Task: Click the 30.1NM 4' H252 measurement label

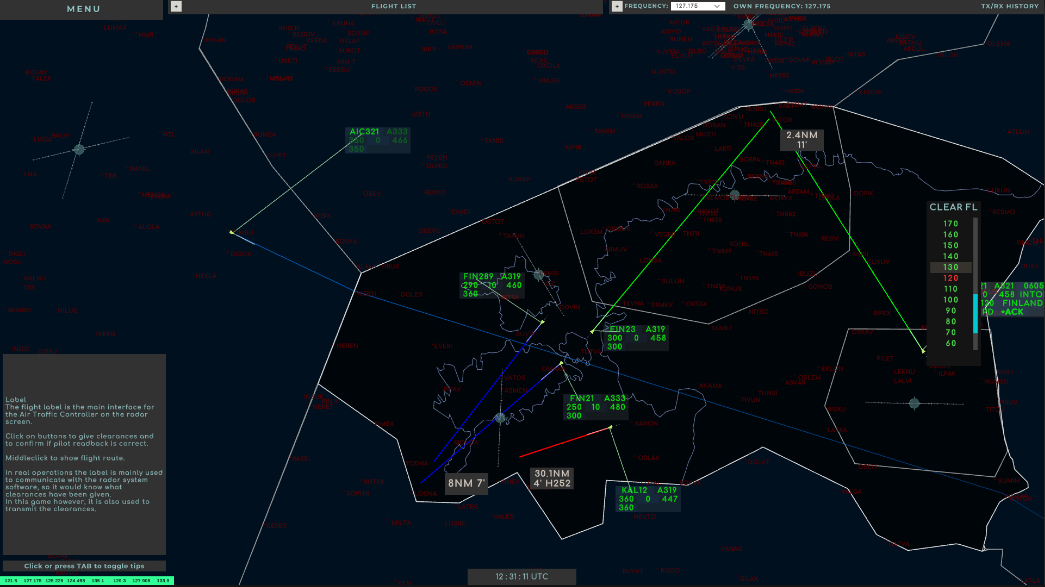Action: coord(552,478)
